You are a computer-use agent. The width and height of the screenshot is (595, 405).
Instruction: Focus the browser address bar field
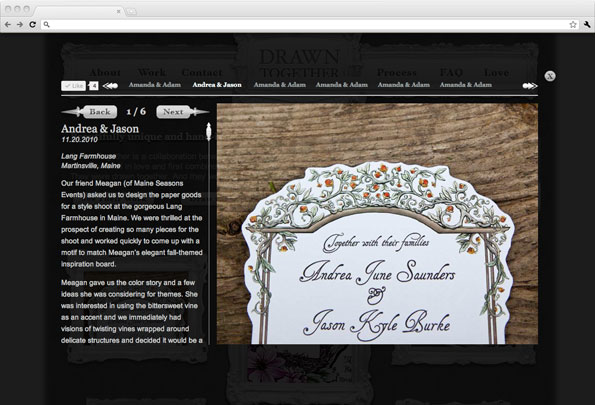(x=310, y=25)
